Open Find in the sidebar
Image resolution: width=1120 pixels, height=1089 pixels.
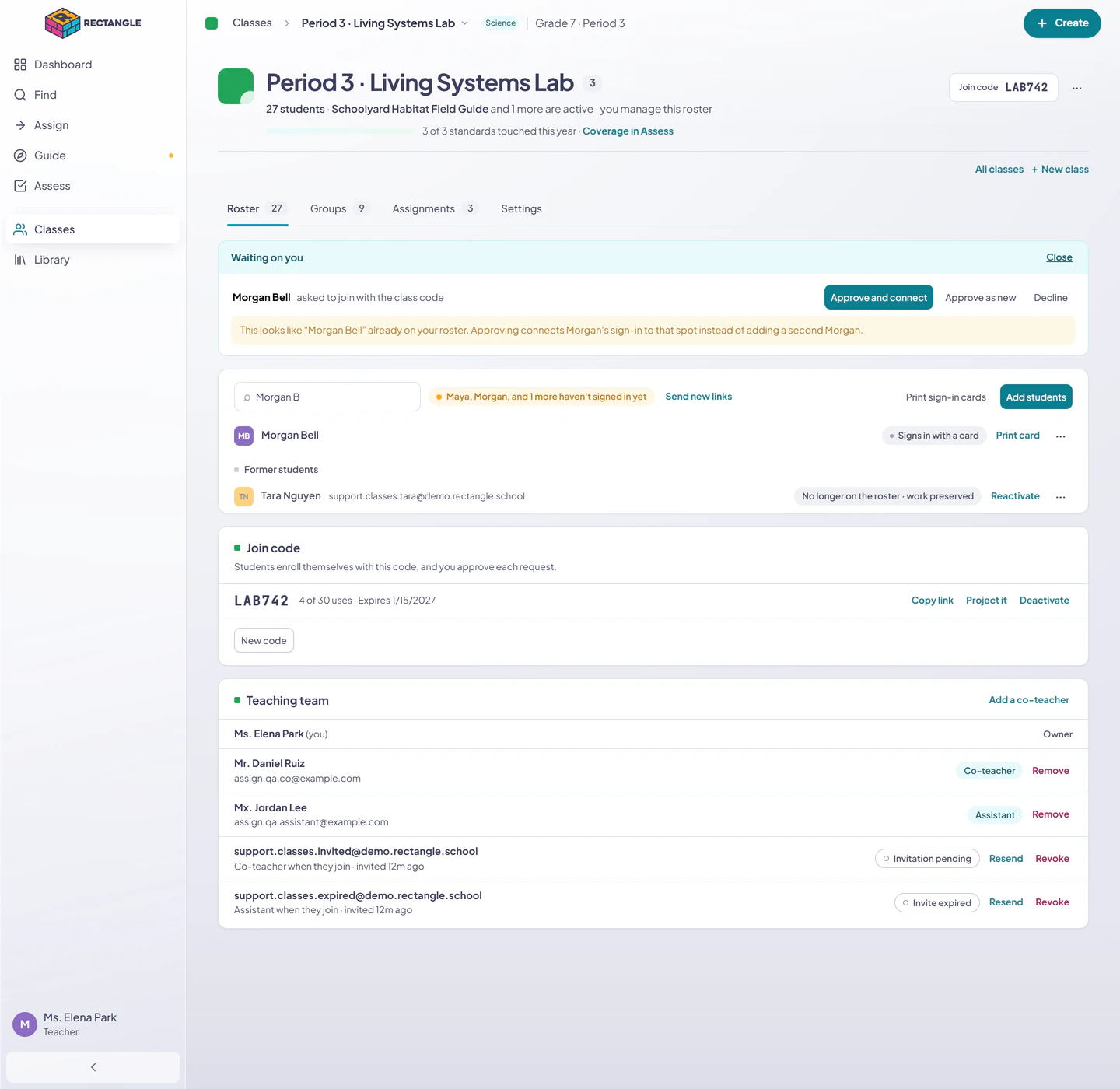point(93,95)
